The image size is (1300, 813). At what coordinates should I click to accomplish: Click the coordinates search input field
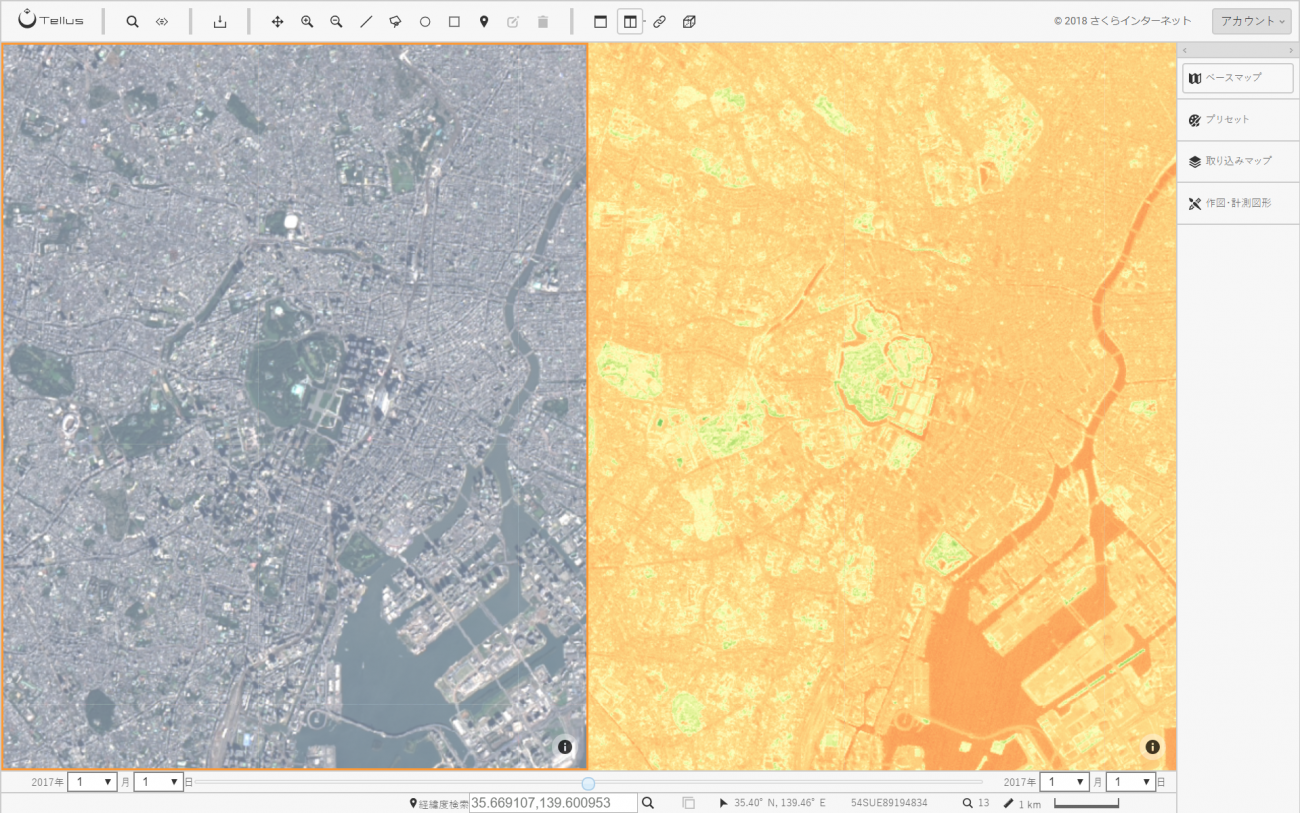tap(553, 803)
